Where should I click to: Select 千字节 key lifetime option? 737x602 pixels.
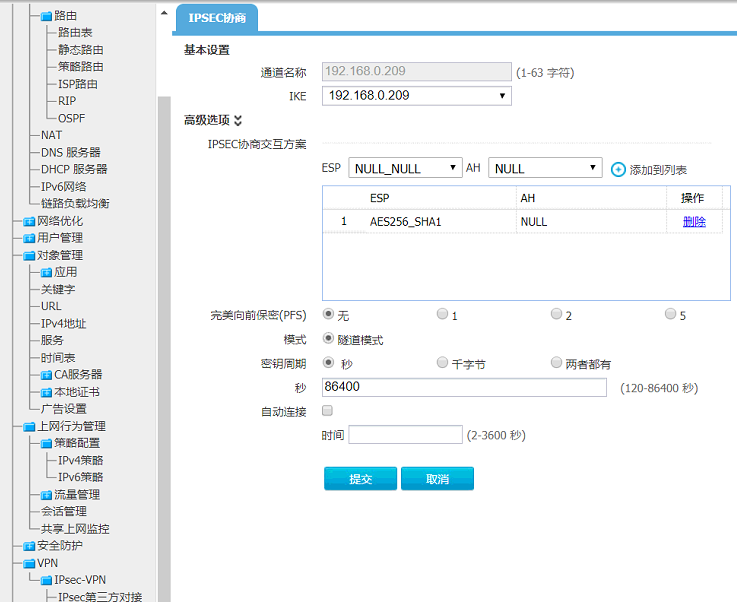(x=443, y=363)
